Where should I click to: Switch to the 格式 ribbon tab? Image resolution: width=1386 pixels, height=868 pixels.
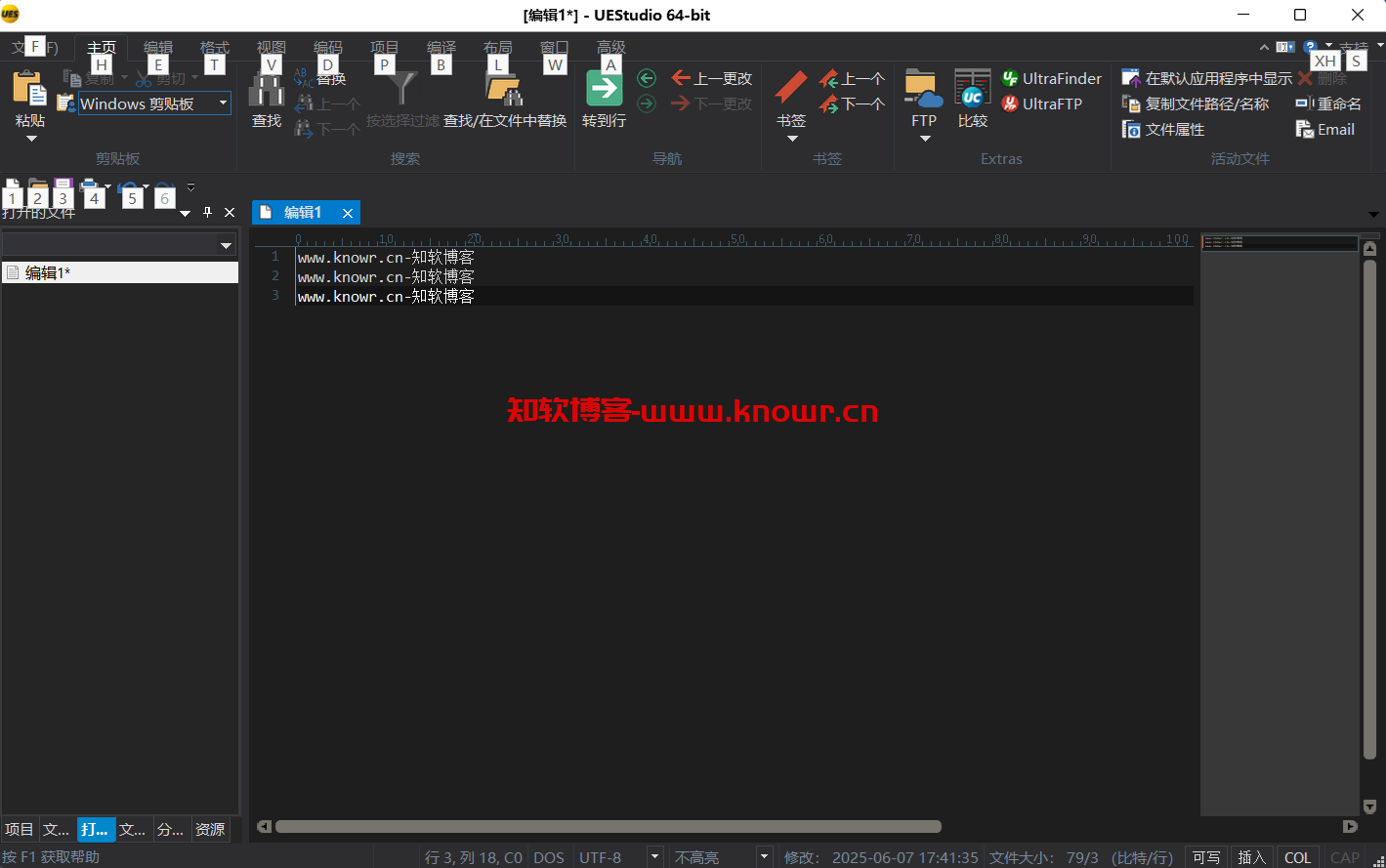[x=215, y=47]
